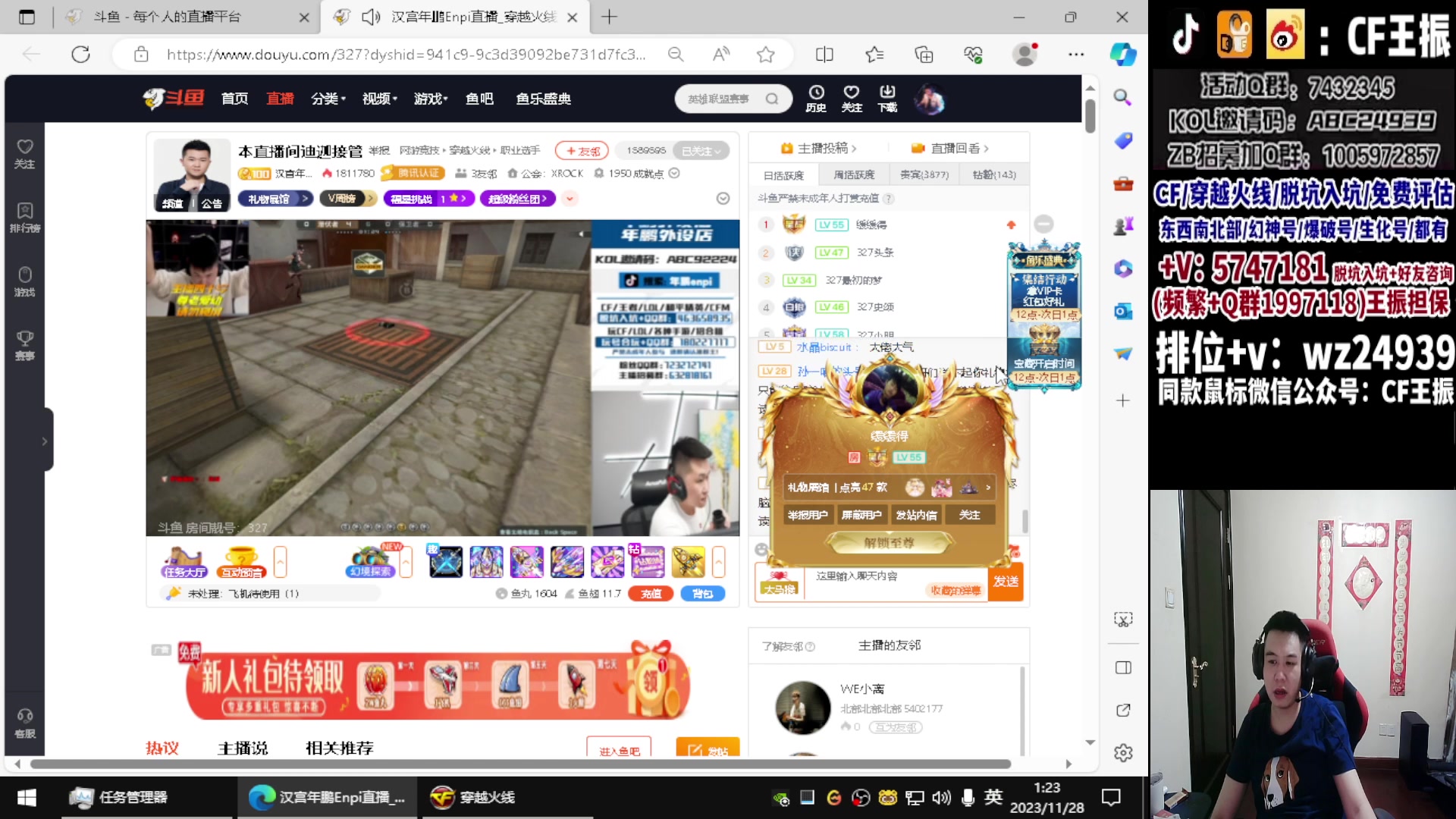1456x819 pixels.
Task: Click the orange 充值 recharge button
Action: (649, 594)
